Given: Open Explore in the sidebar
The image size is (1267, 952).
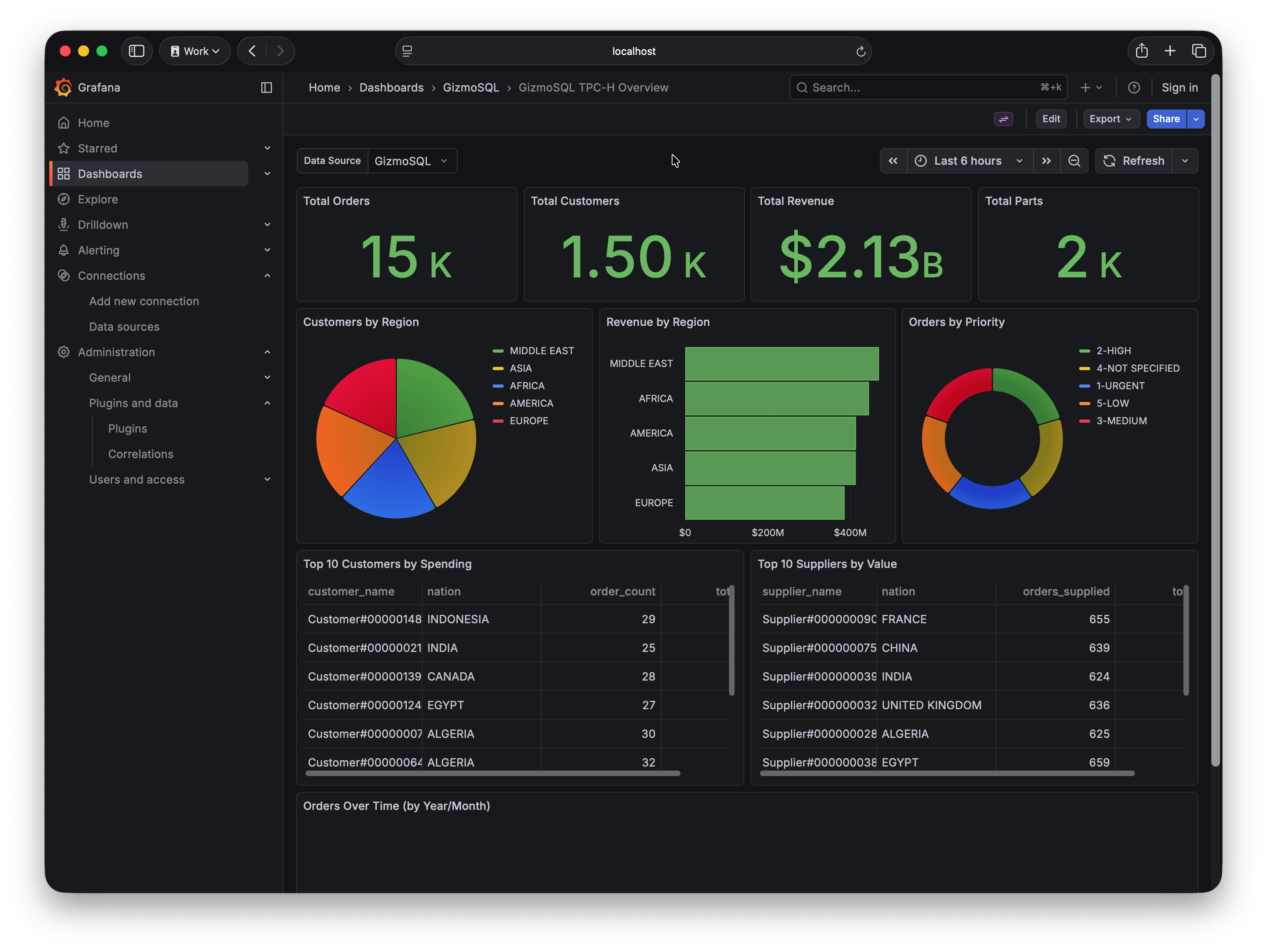Looking at the screenshot, I should click(98, 199).
